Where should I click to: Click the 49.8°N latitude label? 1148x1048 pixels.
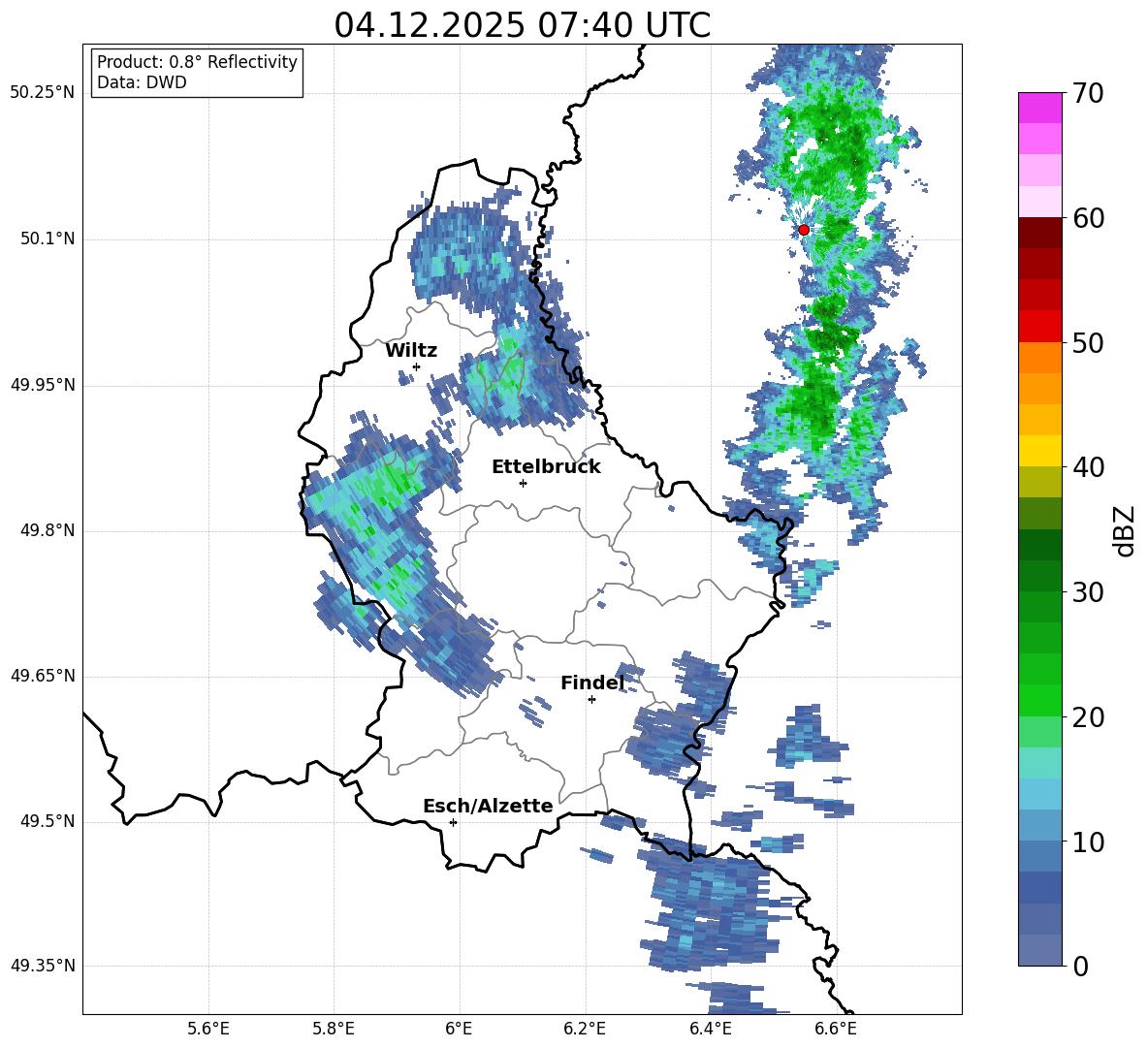click(48, 530)
